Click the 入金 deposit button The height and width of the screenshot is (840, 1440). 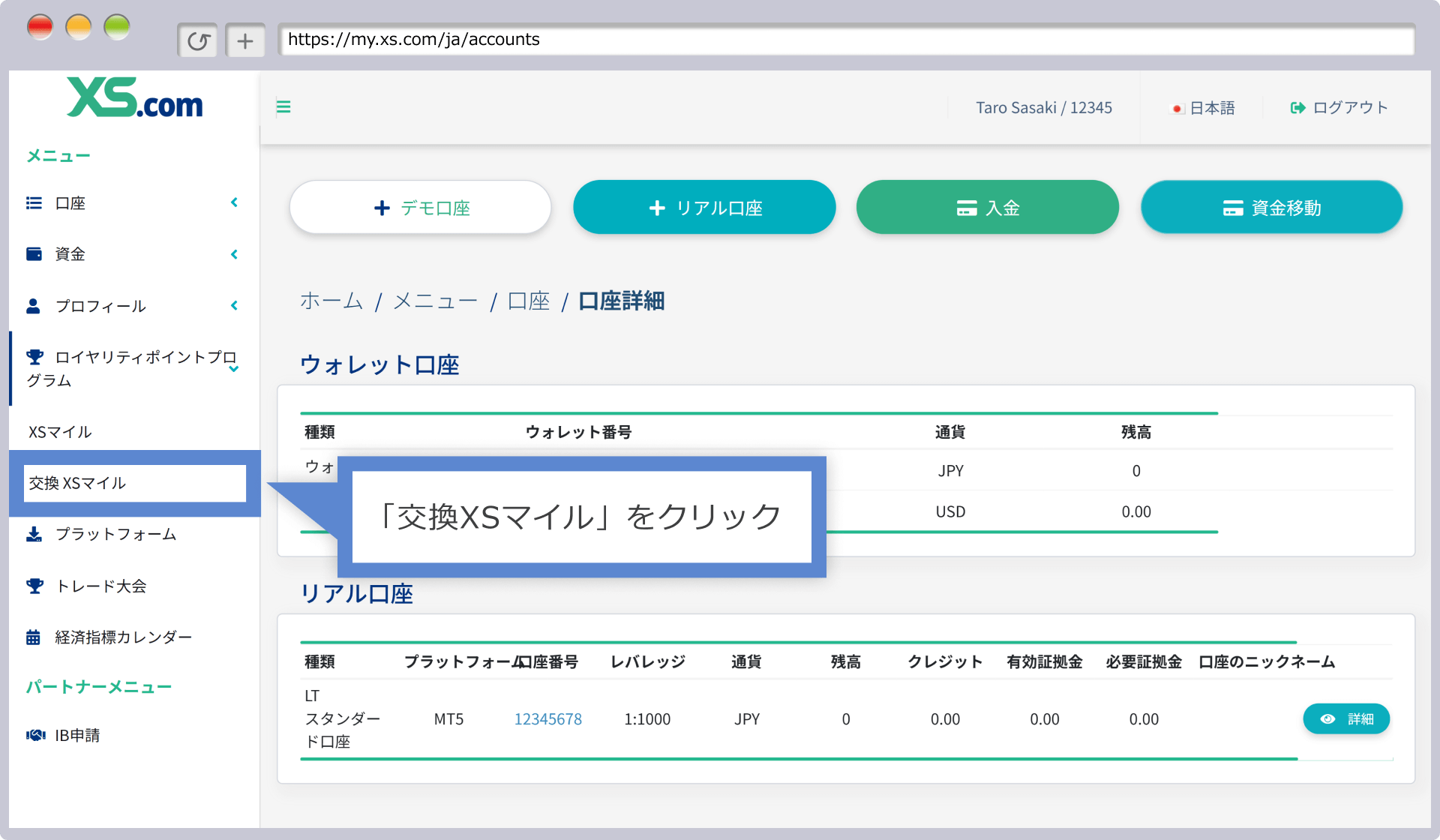(x=987, y=208)
